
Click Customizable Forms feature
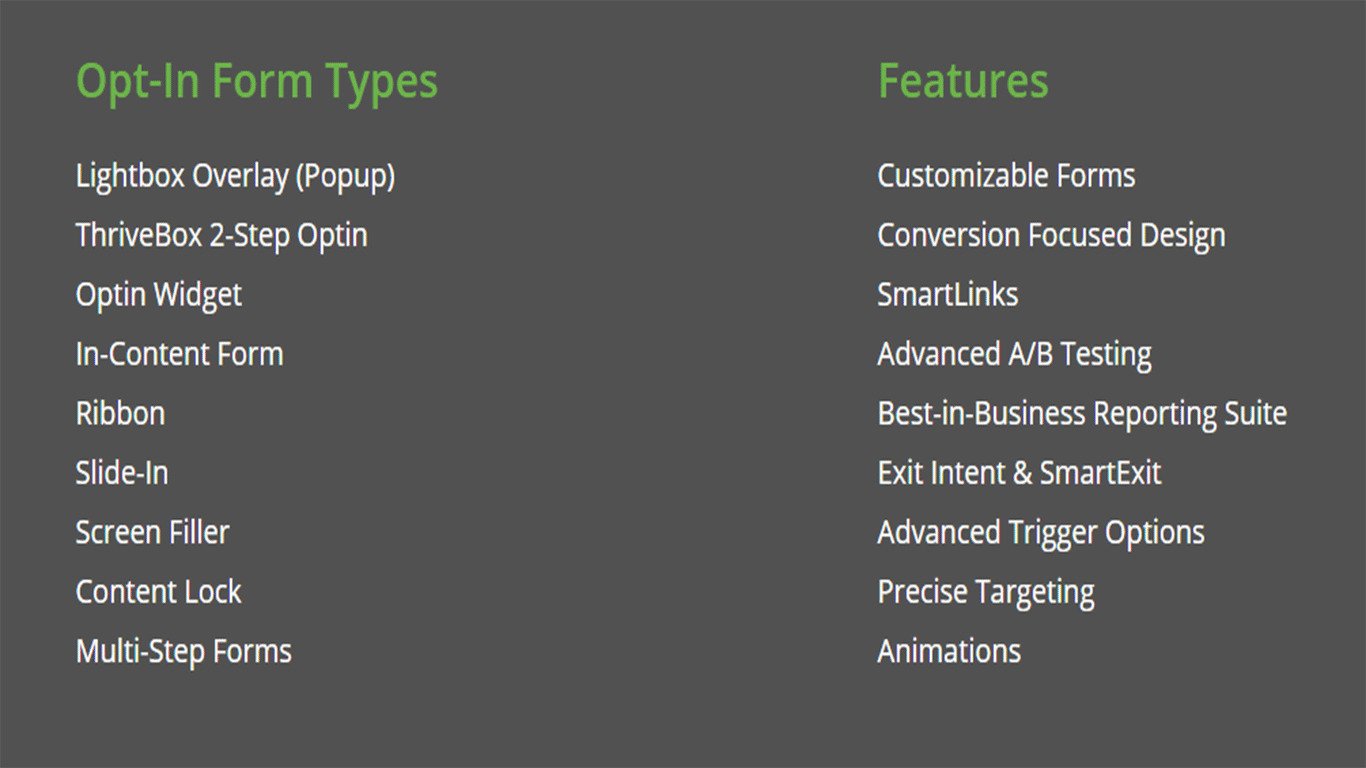tap(1006, 176)
